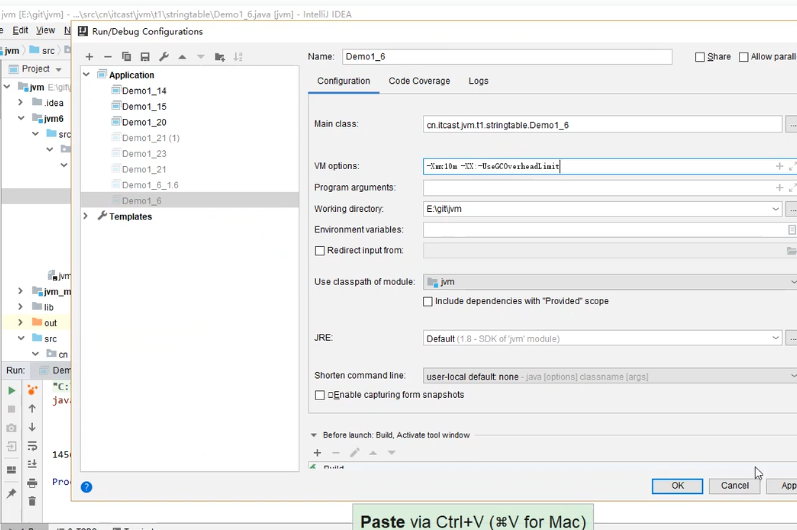Enable capturing form snapshots checkbox
This screenshot has width=797, height=530.
[320, 395]
